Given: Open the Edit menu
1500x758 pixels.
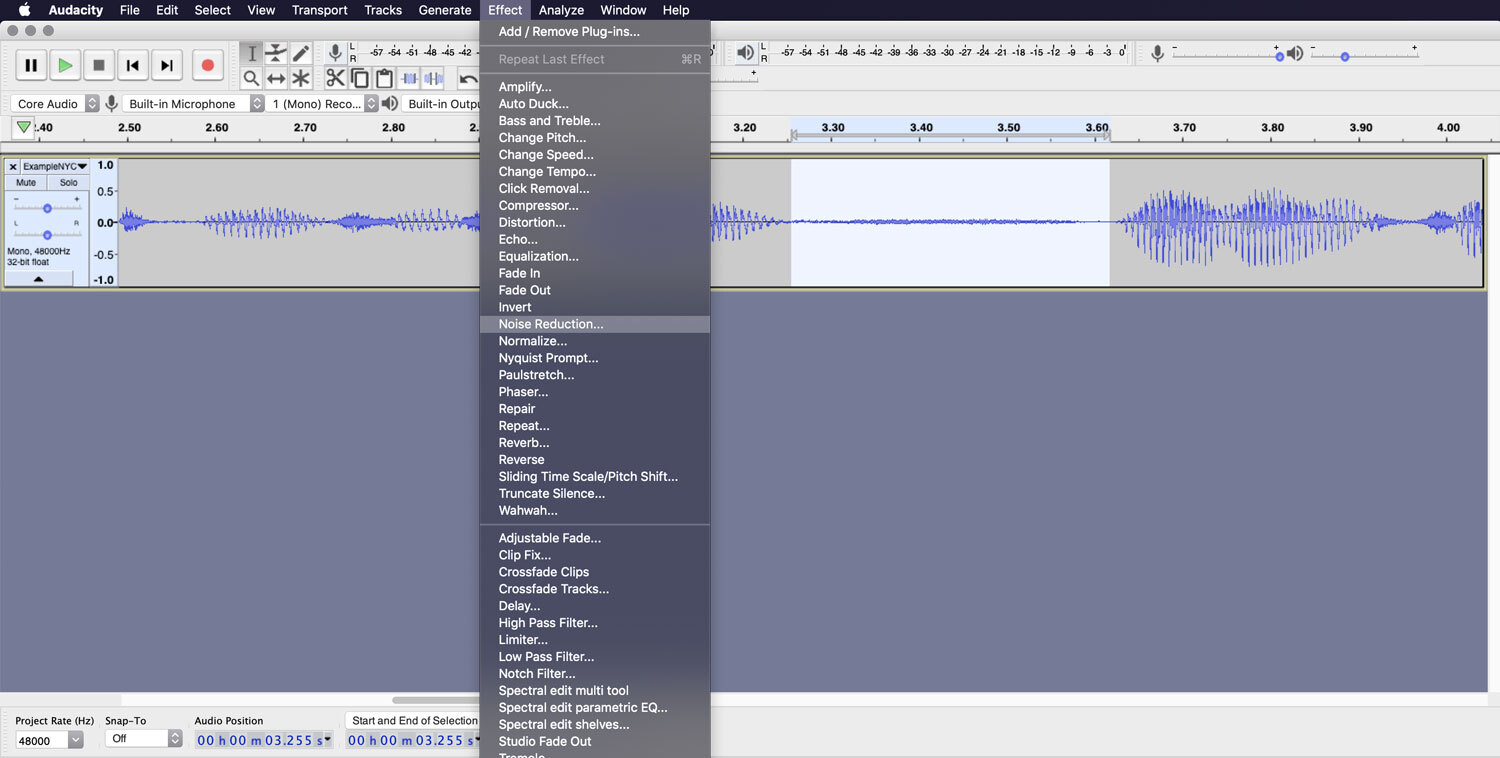Looking at the screenshot, I should click(167, 10).
